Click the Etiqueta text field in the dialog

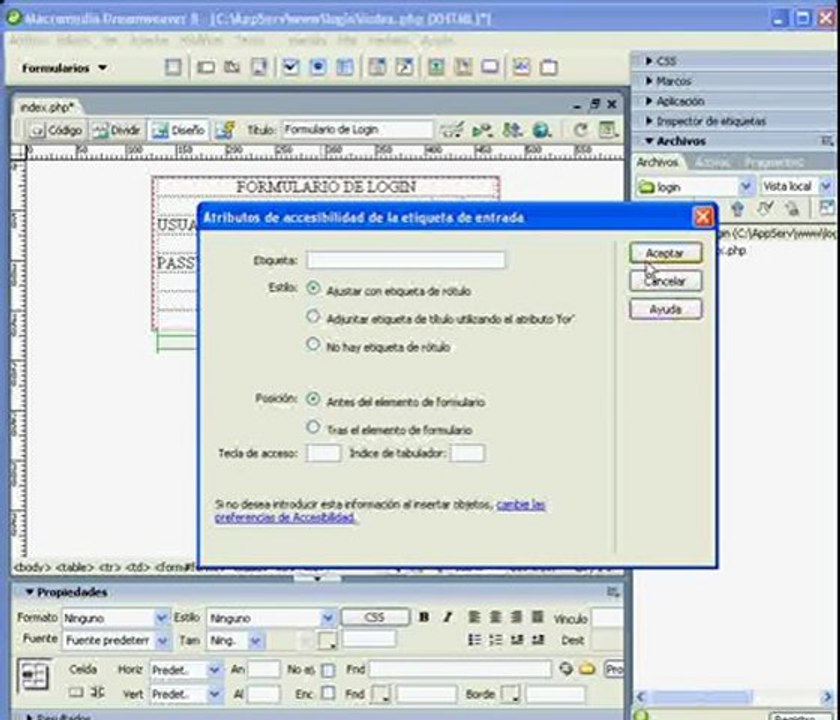[406, 260]
